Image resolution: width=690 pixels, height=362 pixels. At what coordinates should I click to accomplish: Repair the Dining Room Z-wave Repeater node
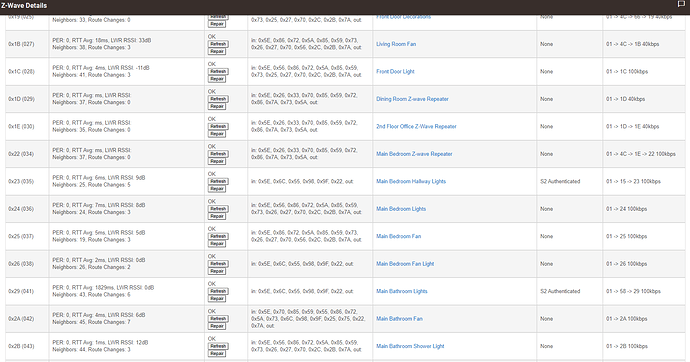tap(217, 106)
